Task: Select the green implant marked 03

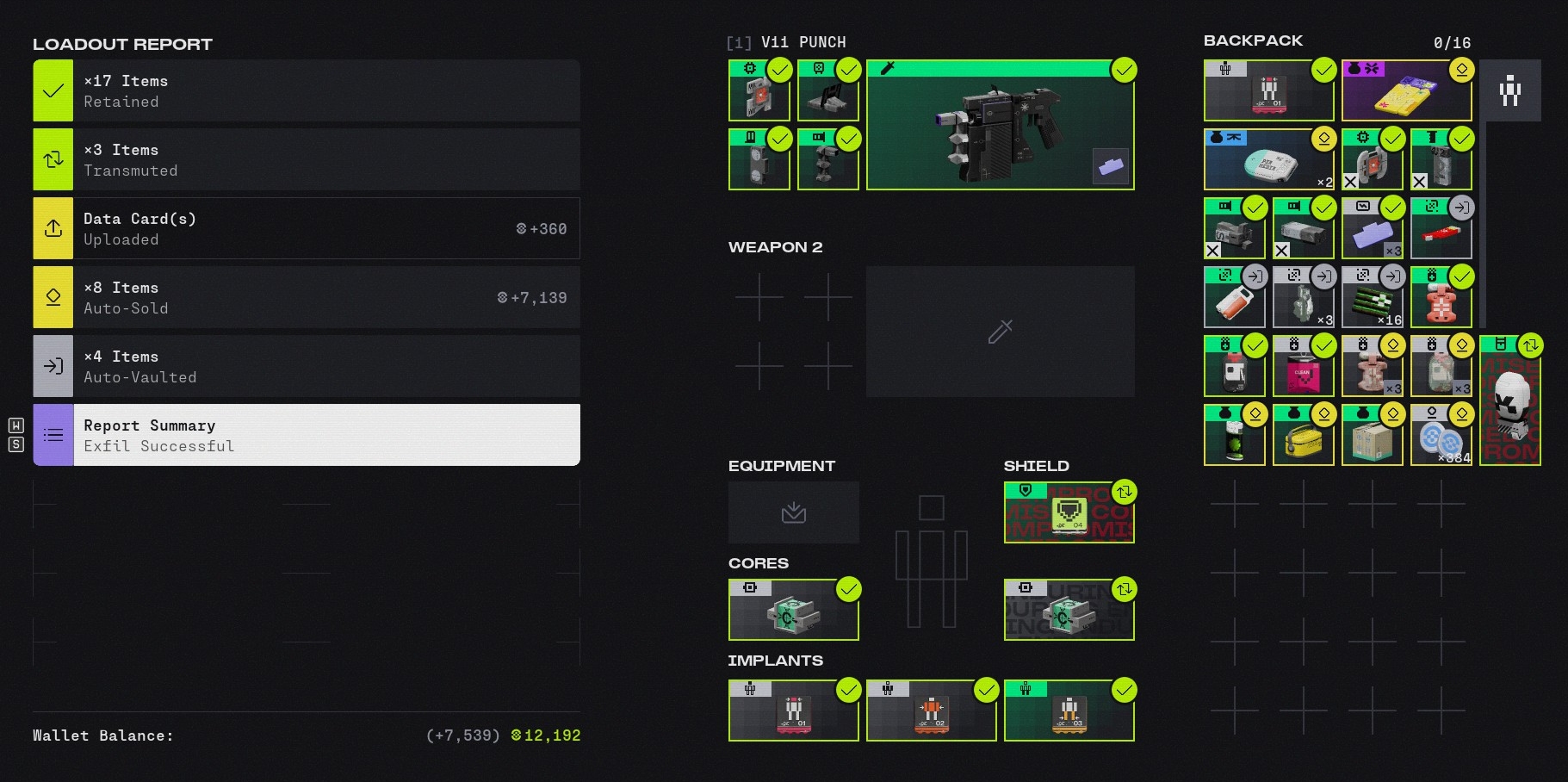Action: [1069, 711]
